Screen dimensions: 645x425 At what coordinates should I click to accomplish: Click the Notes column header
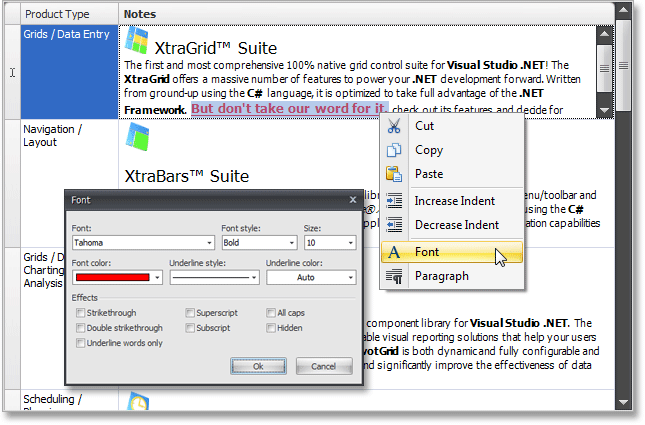(366, 14)
